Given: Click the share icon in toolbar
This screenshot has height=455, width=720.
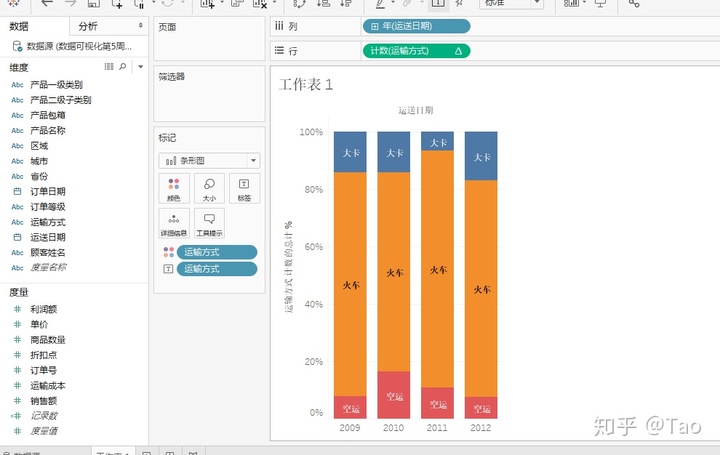Looking at the screenshot, I should click(x=634, y=3).
